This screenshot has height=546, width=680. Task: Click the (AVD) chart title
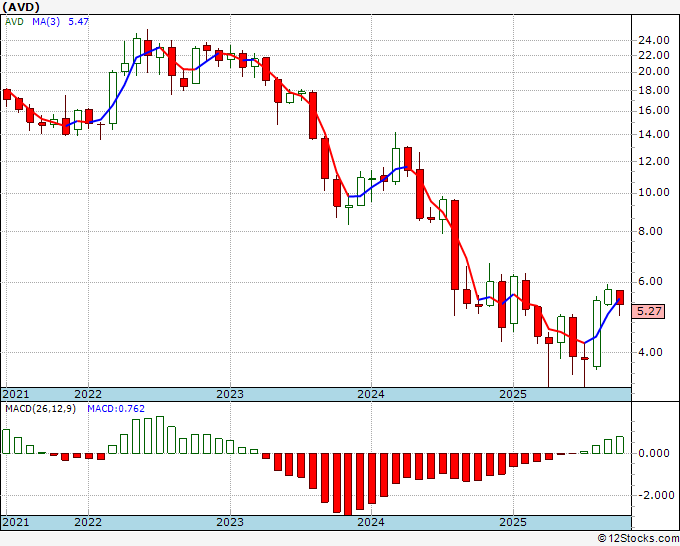click(21, 7)
